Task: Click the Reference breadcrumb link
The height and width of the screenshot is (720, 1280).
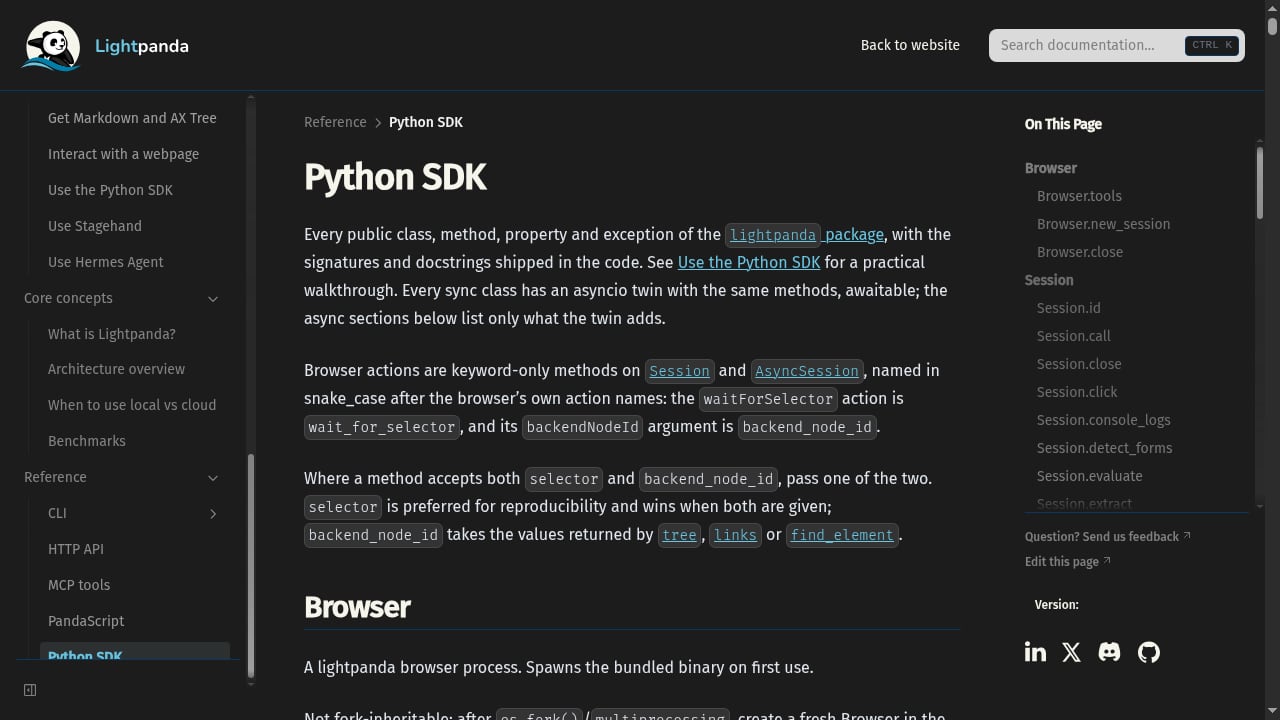Action: pyautogui.click(x=335, y=122)
